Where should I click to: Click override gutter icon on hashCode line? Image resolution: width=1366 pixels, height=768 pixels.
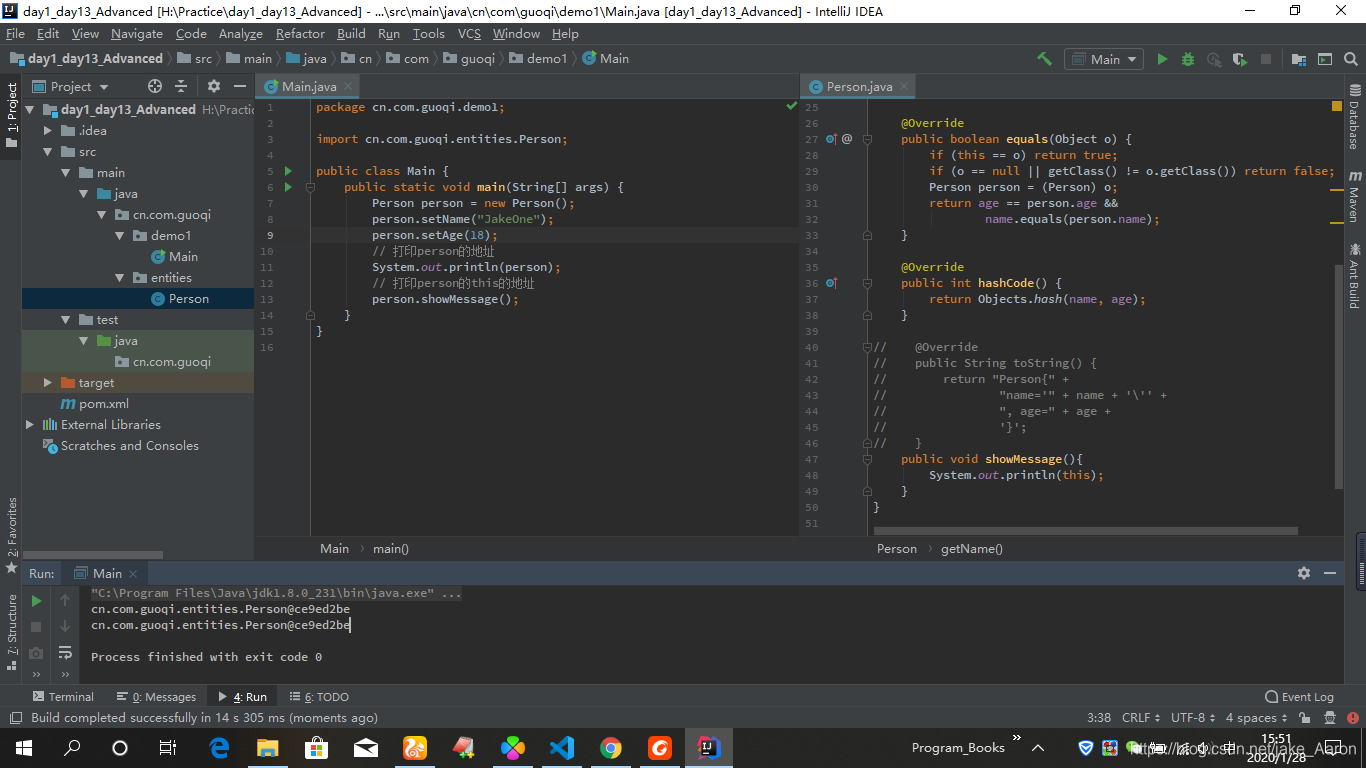[x=831, y=283]
